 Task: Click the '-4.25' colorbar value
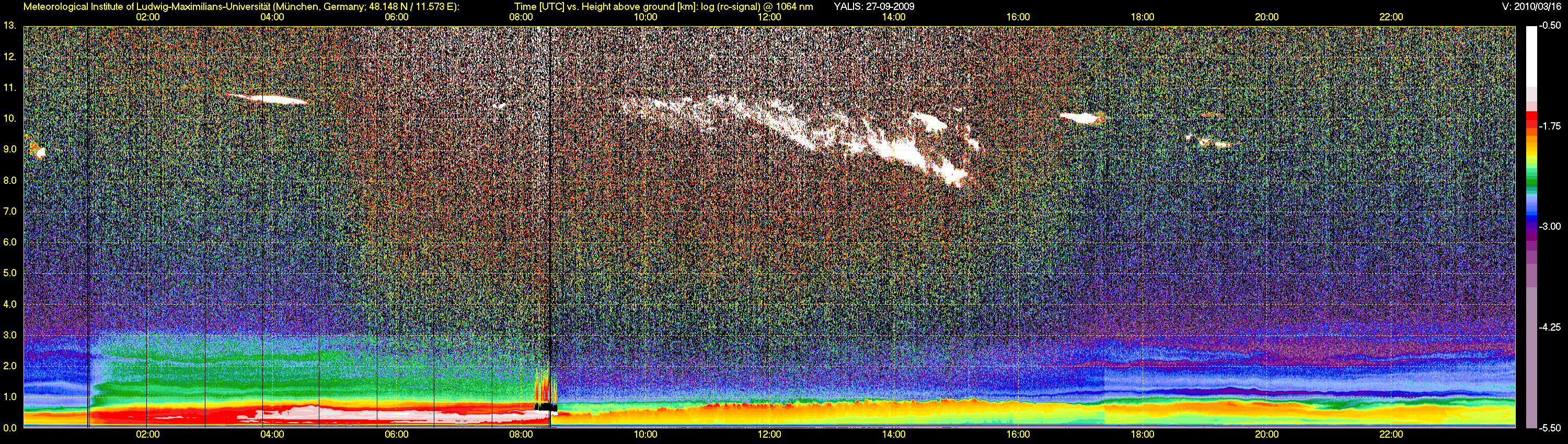coord(1550,327)
